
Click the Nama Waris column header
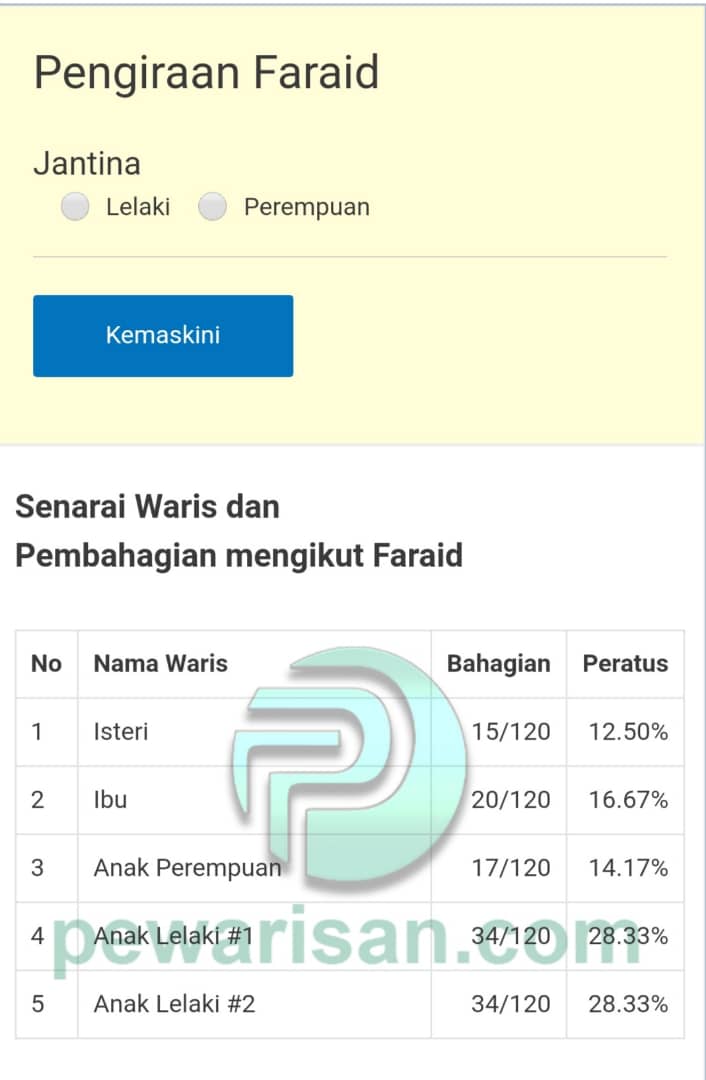[x=160, y=663]
